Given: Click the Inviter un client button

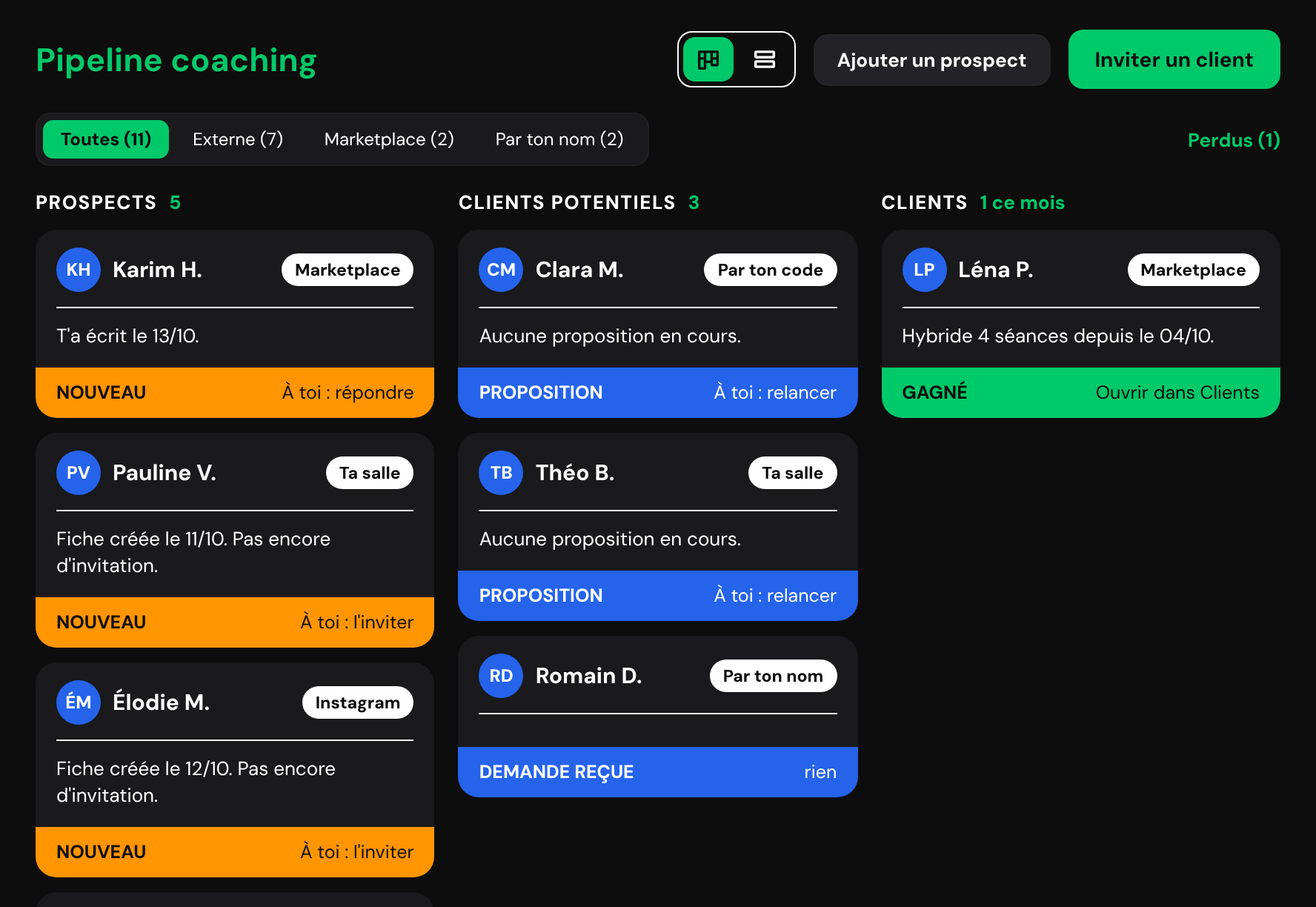Looking at the screenshot, I should 1174,59.
